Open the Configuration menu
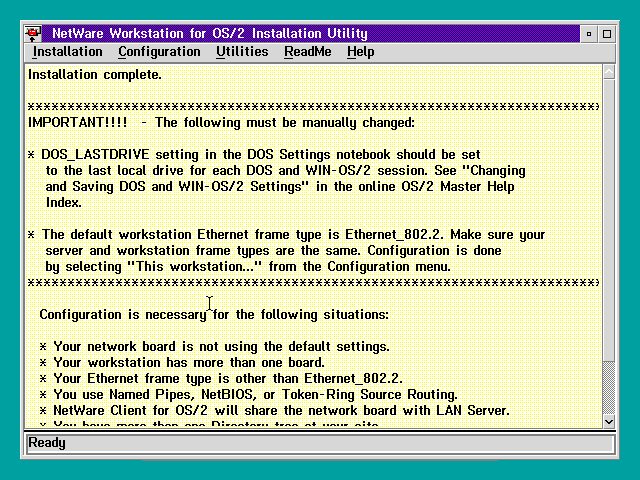The image size is (640, 480). point(159,52)
